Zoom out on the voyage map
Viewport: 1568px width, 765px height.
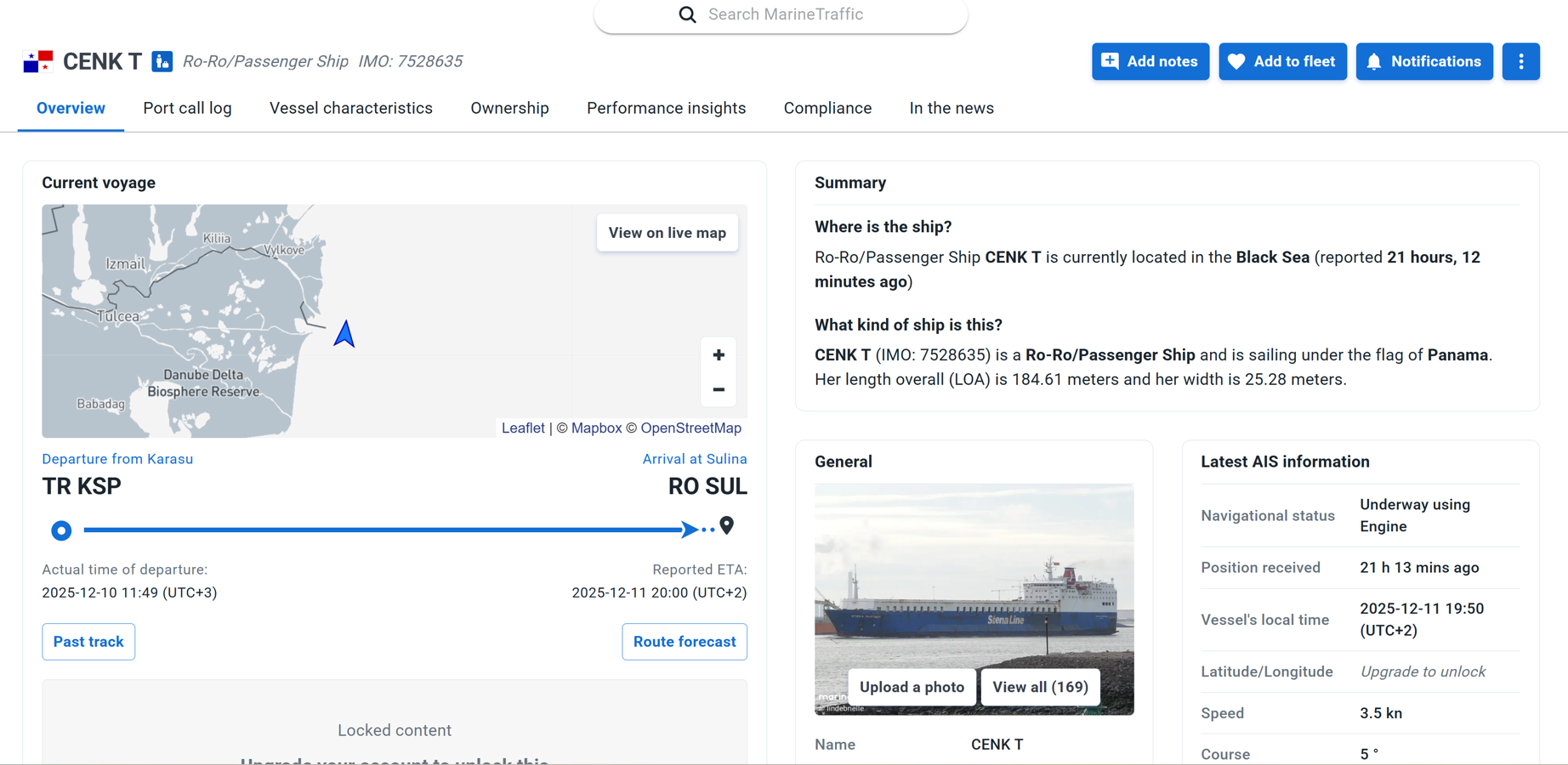pos(719,389)
